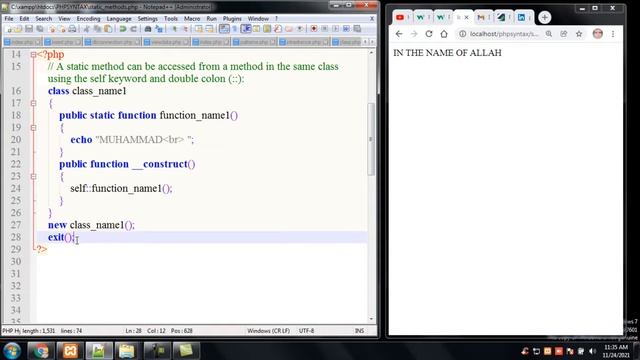Click the browser Home icon

pos(444,34)
